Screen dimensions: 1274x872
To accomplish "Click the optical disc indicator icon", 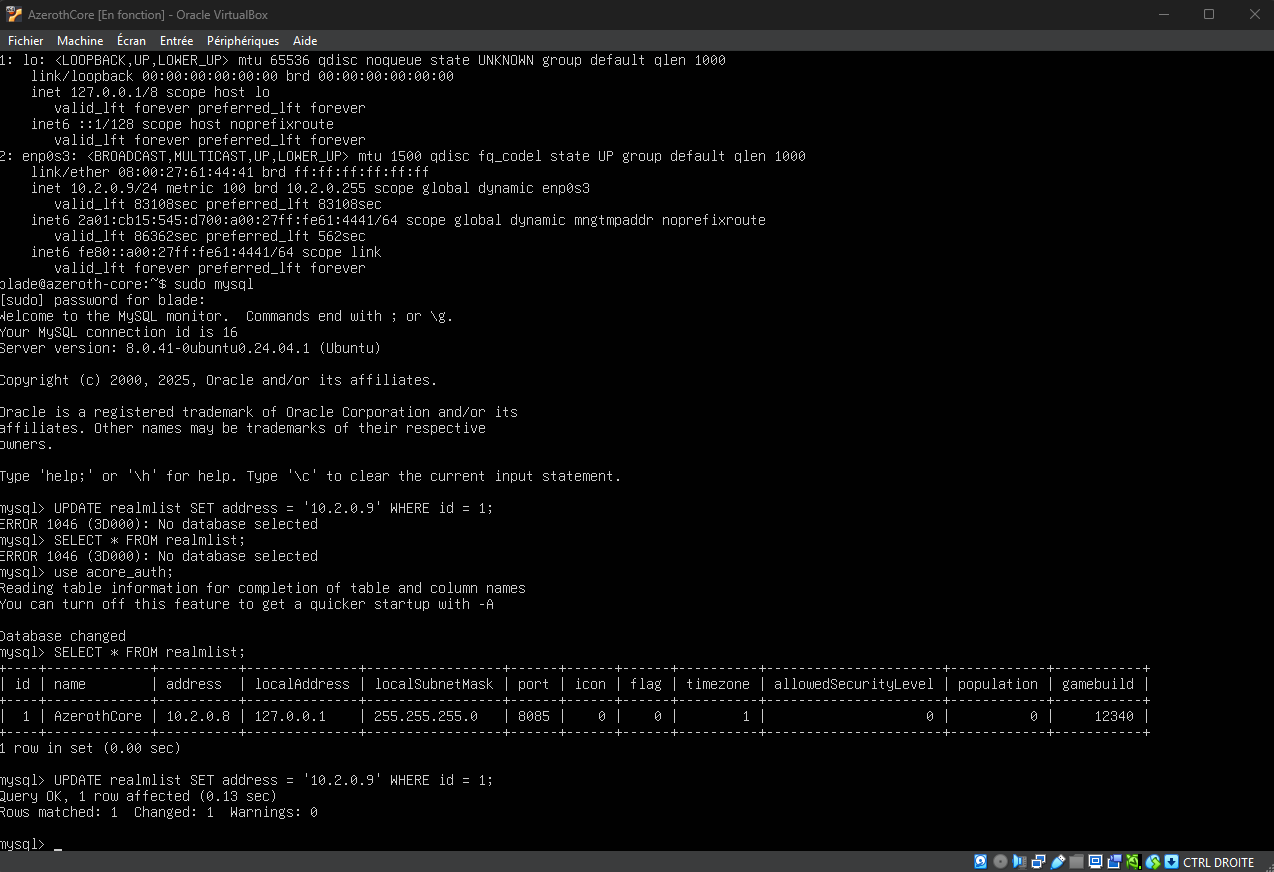I will coord(1000,861).
